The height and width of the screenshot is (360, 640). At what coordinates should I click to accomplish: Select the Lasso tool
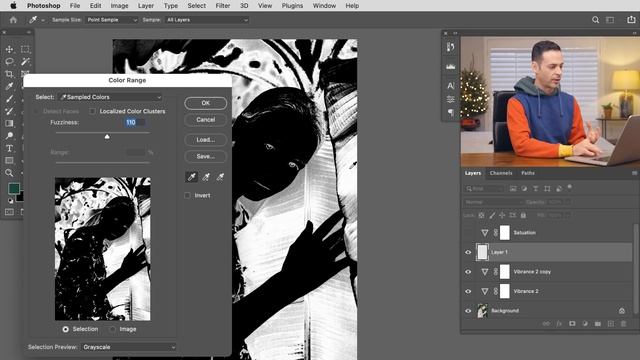pos(9,62)
